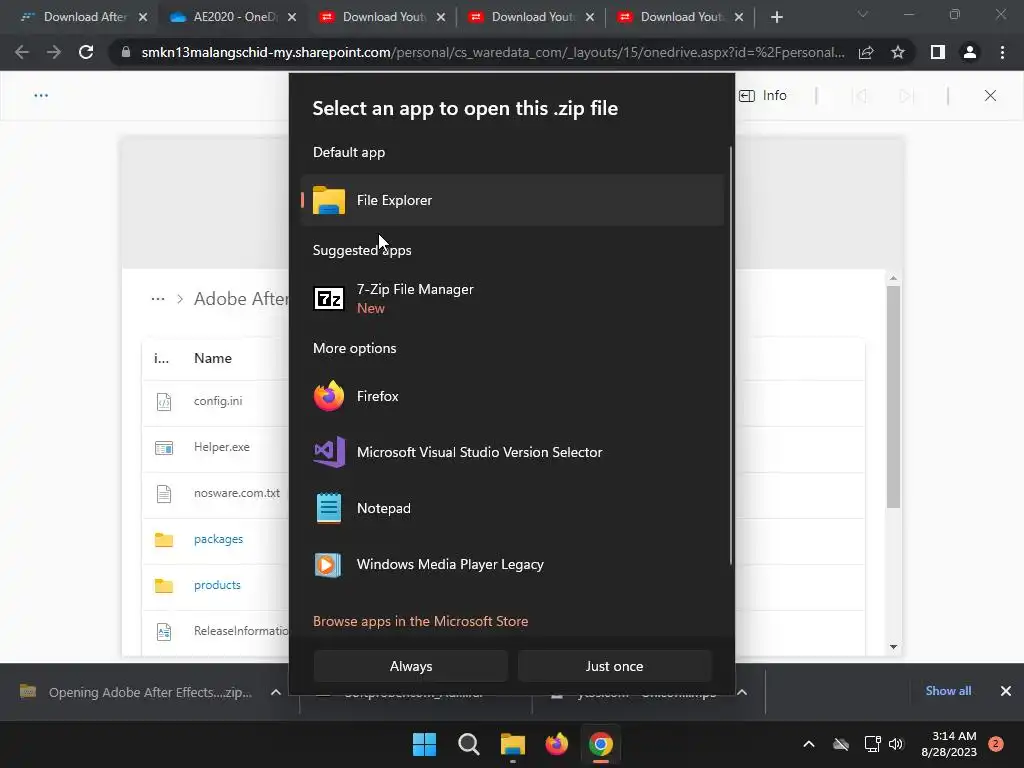Toggle Chrome side panel
Viewport: 1024px width, 768px height.
(x=938, y=52)
